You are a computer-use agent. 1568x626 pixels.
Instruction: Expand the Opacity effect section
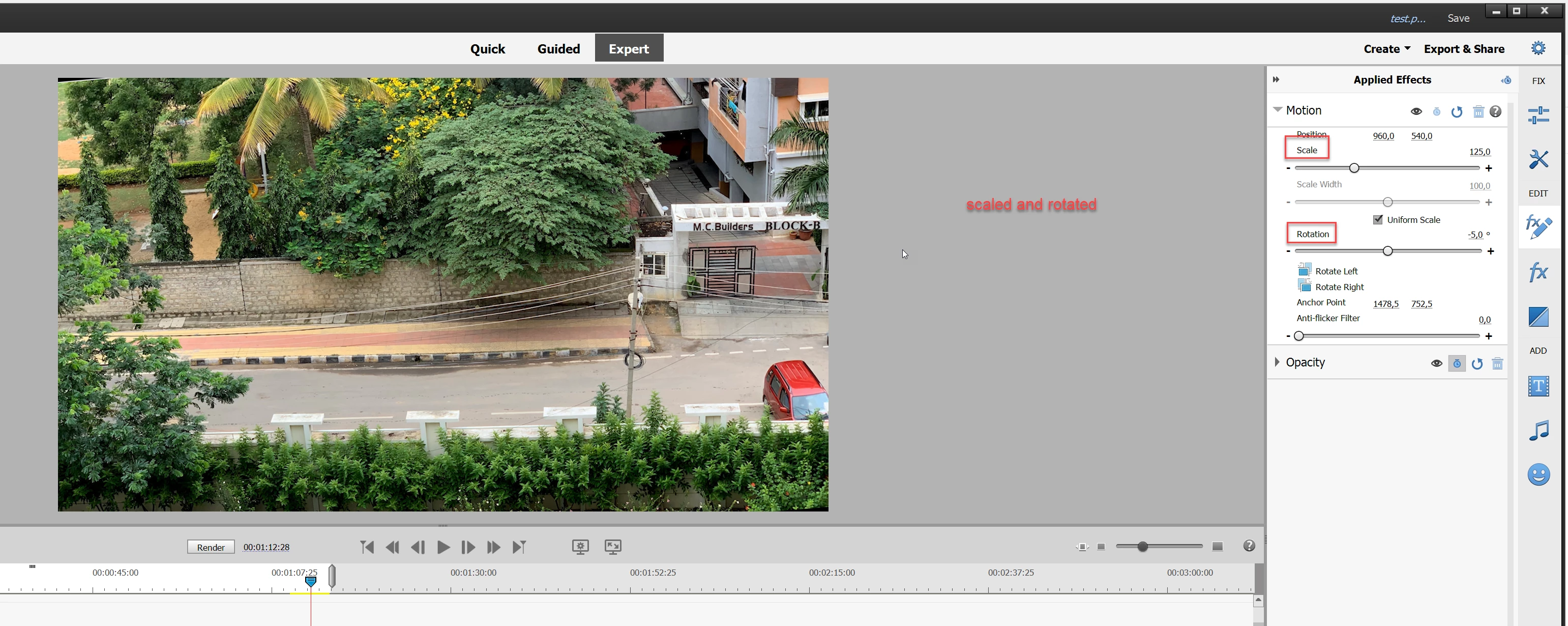pos(1277,362)
